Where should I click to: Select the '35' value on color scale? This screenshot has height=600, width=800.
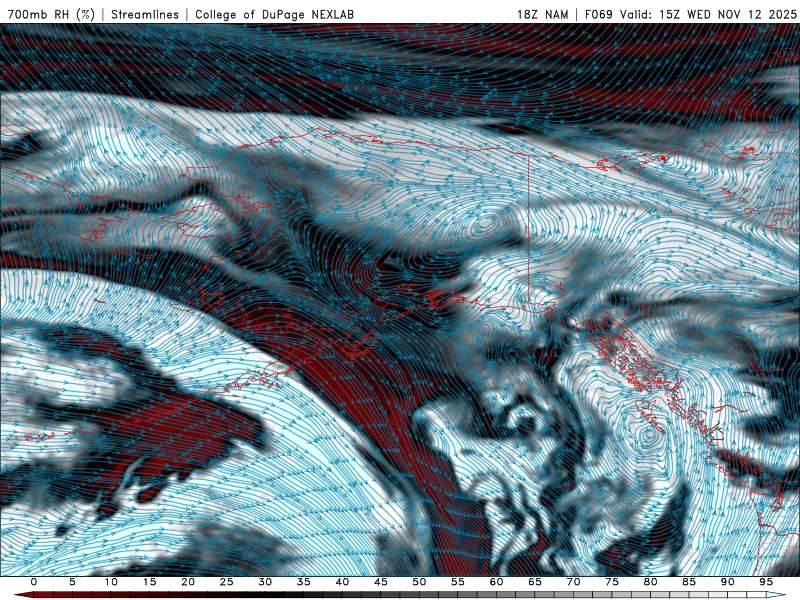click(304, 582)
